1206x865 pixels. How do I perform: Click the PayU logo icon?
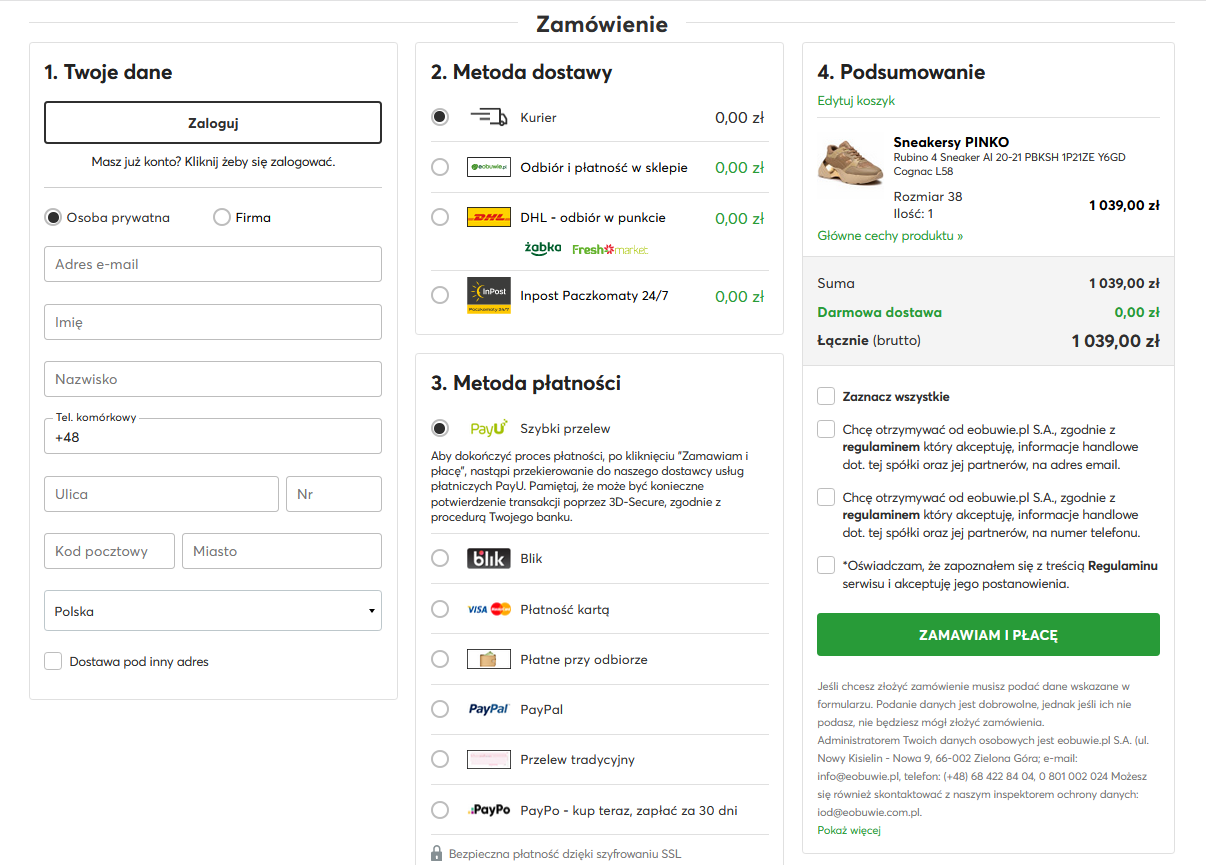point(488,428)
